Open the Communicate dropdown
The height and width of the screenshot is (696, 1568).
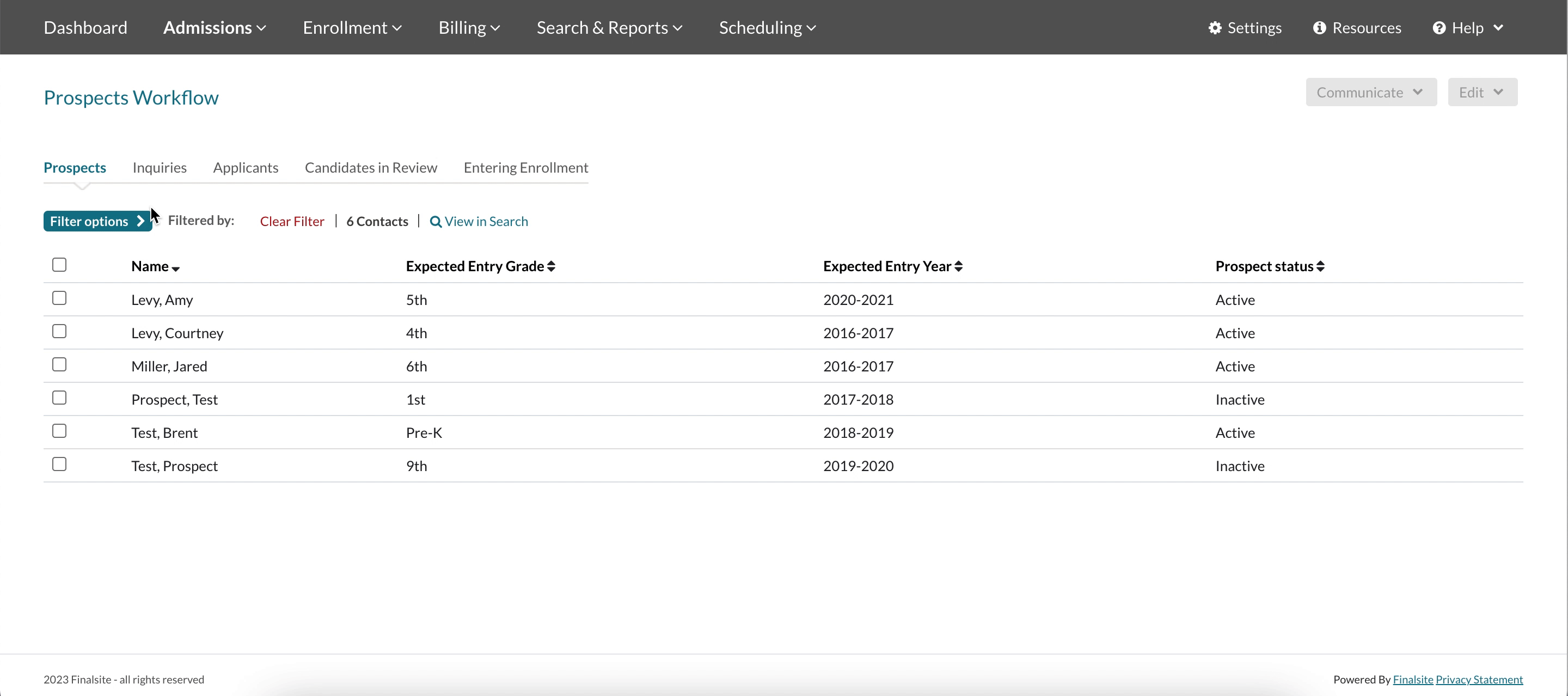coord(1370,92)
